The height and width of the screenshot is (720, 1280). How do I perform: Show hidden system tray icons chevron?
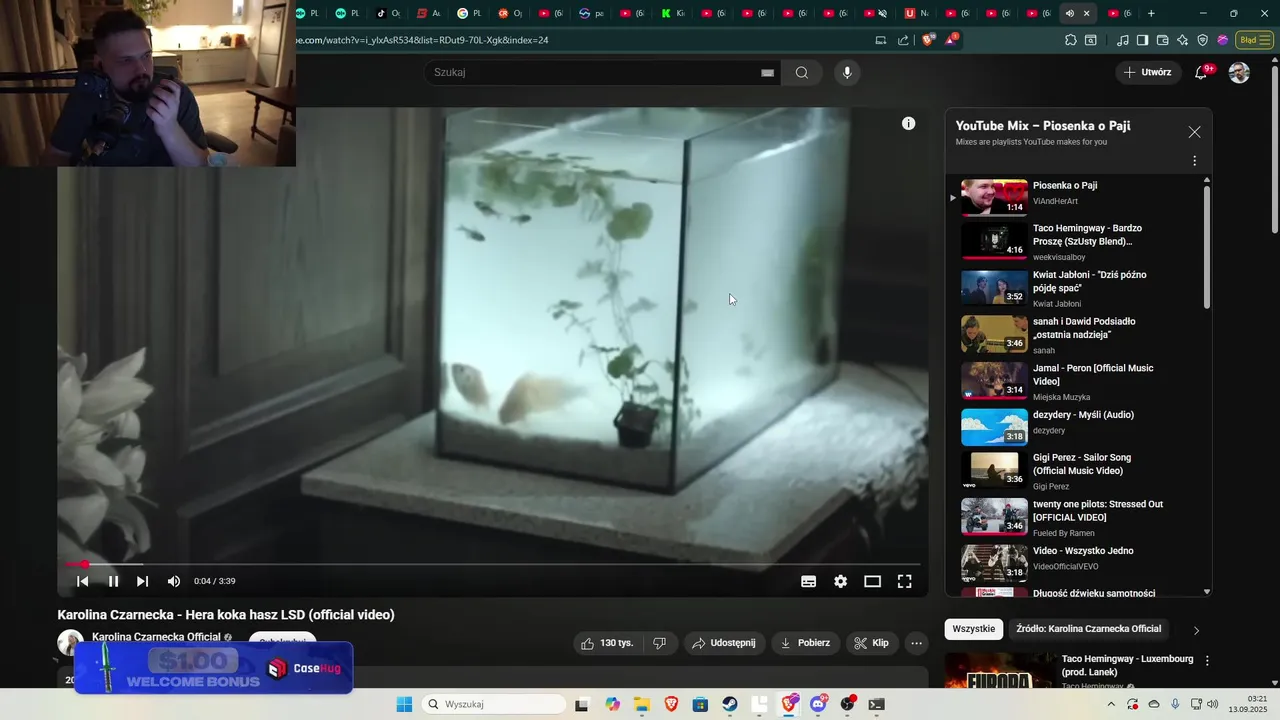pyautogui.click(x=1110, y=704)
